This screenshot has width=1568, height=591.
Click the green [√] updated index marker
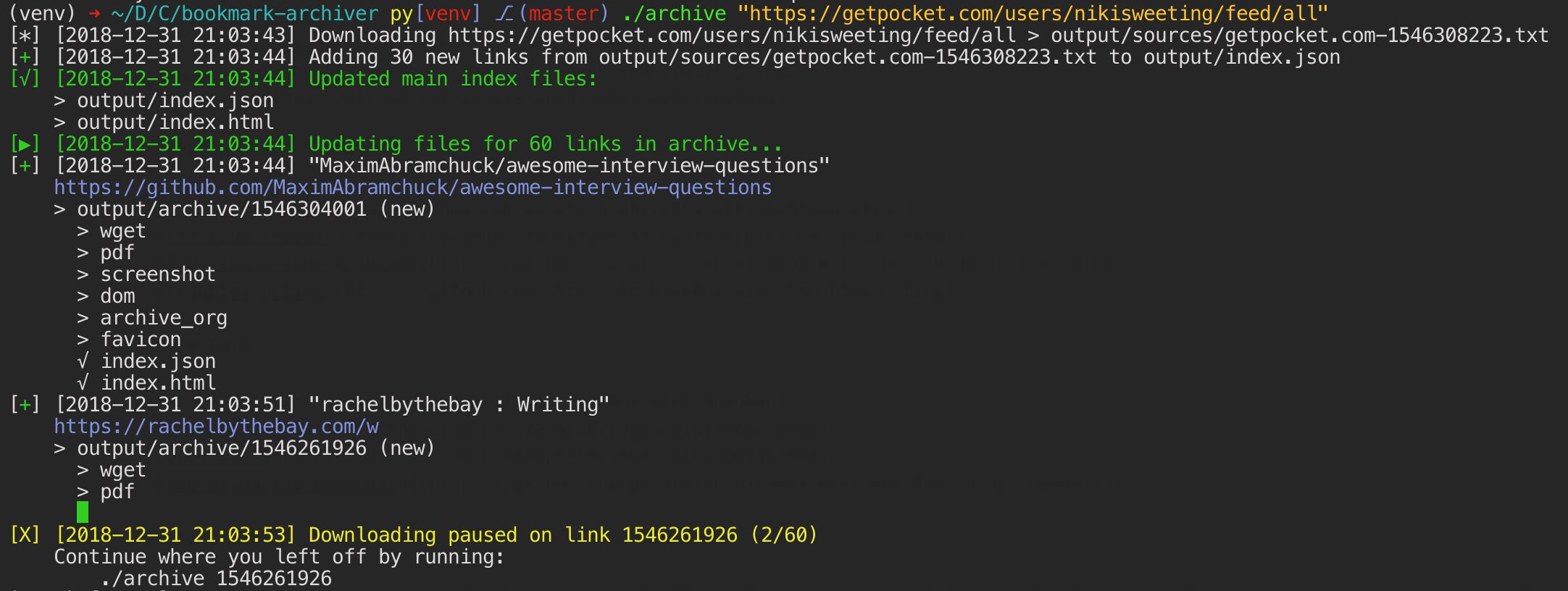click(x=25, y=79)
